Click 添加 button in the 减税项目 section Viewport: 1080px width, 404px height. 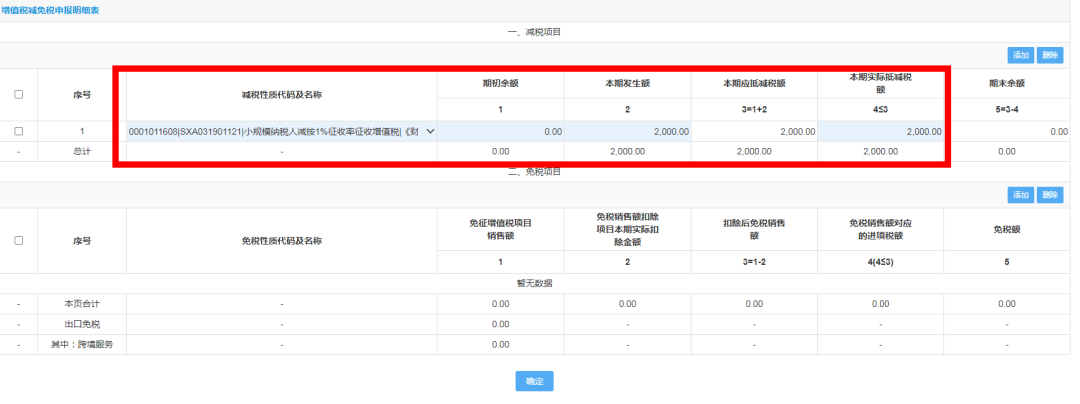(x=1020, y=56)
